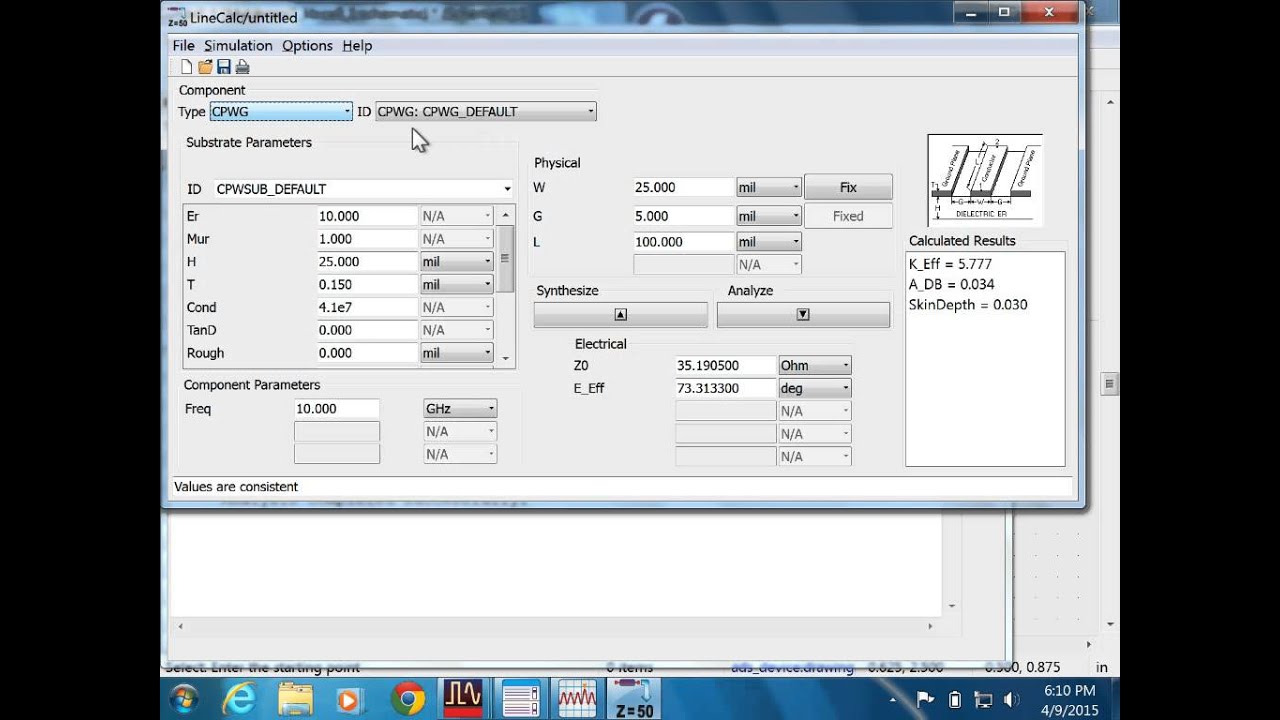Click the Analyze down-arrow button
This screenshot has height=720, width=1280.
click(x=803, y=314)
